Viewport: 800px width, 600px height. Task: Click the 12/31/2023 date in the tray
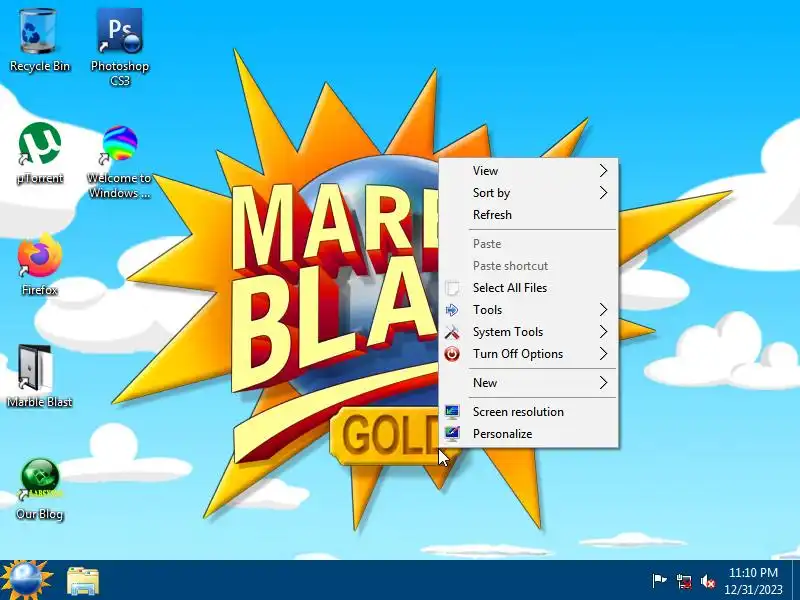[x=753, y=590]
